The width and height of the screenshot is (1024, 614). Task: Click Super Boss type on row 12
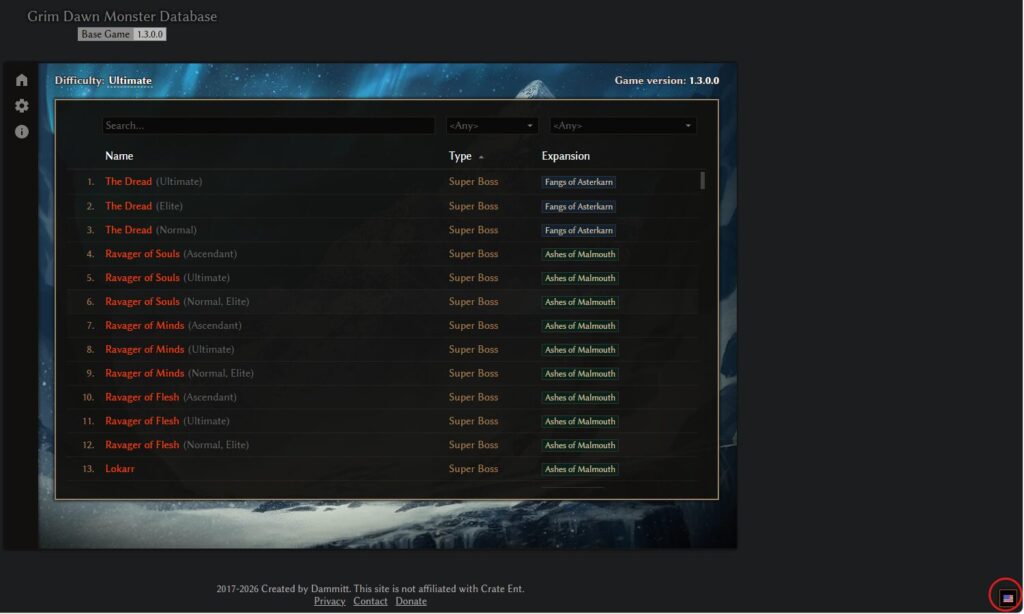point(473,445)
